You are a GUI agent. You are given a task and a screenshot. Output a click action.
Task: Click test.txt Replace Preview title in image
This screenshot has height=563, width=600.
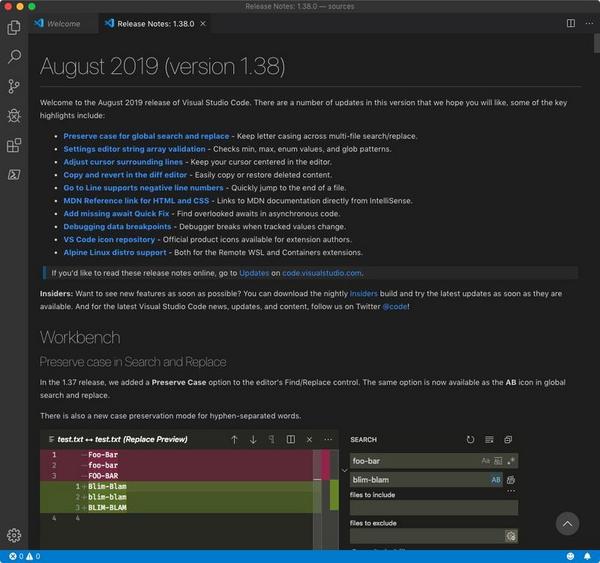(122, 439)
